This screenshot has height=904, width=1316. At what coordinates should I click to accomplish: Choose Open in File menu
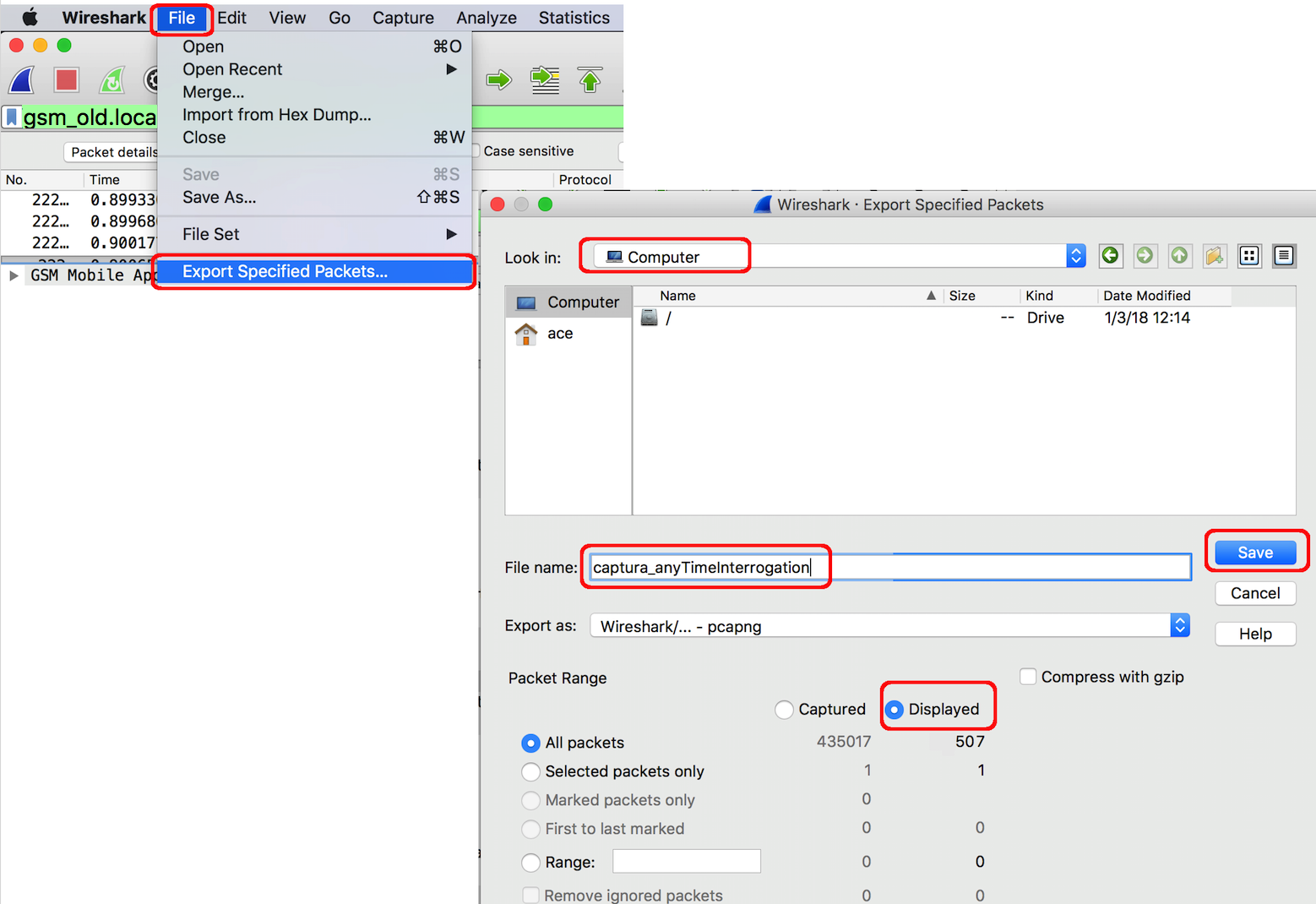coord(315,46)
